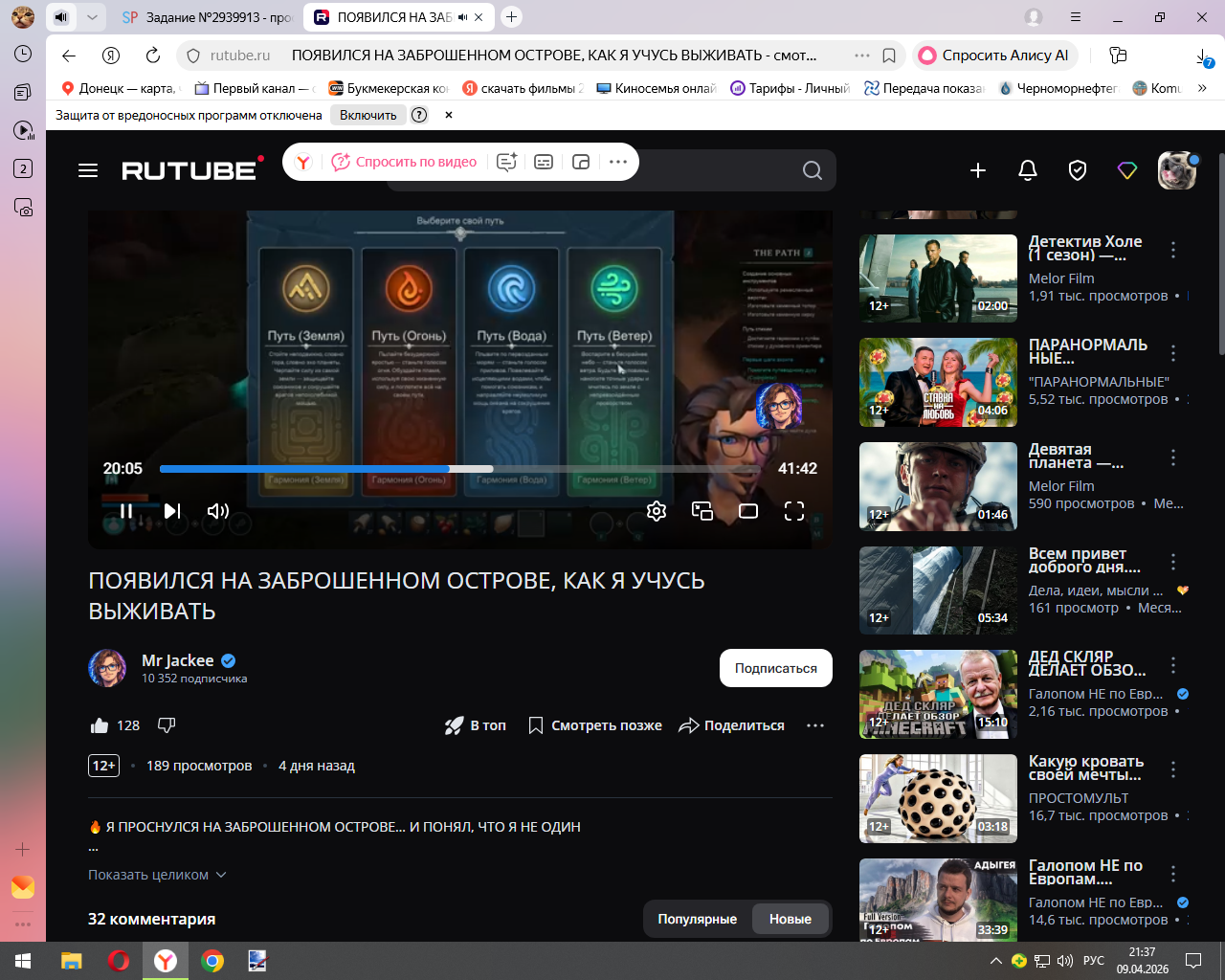Open the three-dot menu beside Поделиться
Viewport: 1225px width, 980px height.
pyautogui.click(x=815, y=725)
